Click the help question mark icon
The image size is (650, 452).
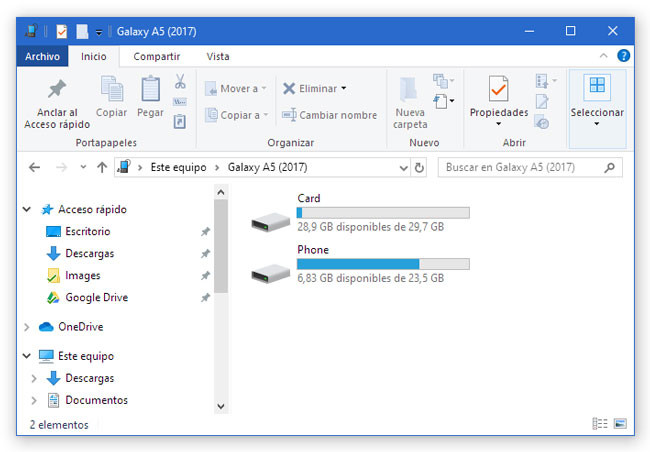(x=623, y=56)
